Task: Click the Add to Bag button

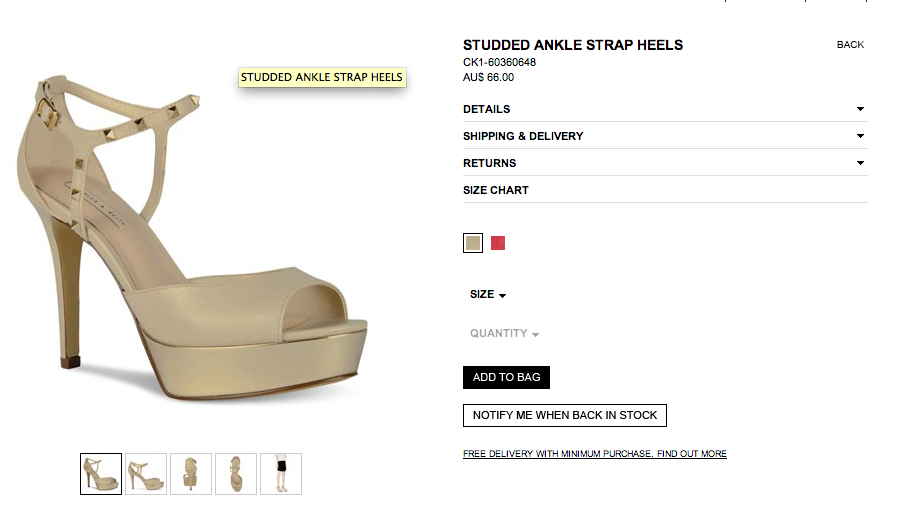Action: 506,377
